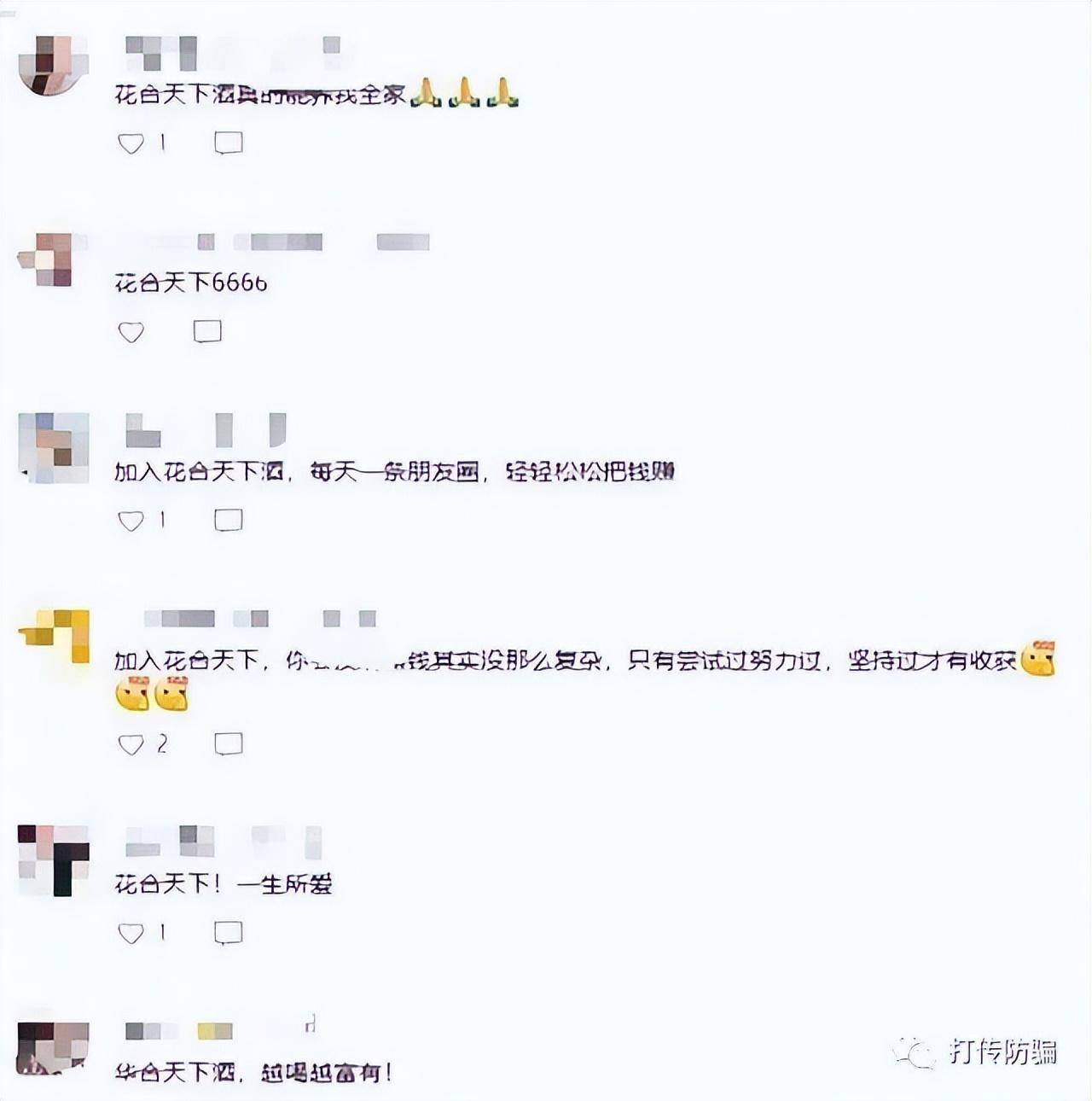Viewport: 1092px width, 1101px height.
Task: Open avatar of the 一生所爱 commenter
Action: point(54,860)
